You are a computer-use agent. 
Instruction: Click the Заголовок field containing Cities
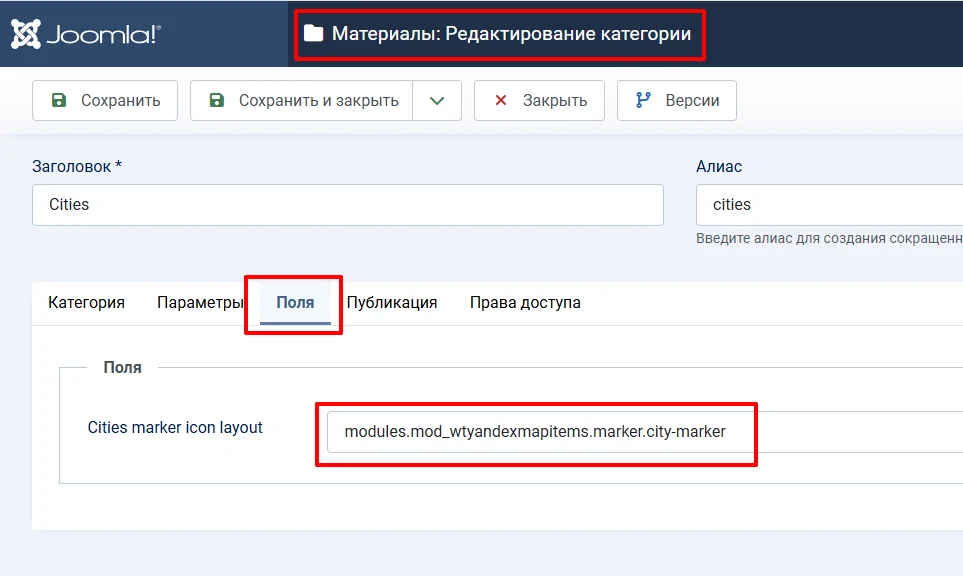[348, 205]
